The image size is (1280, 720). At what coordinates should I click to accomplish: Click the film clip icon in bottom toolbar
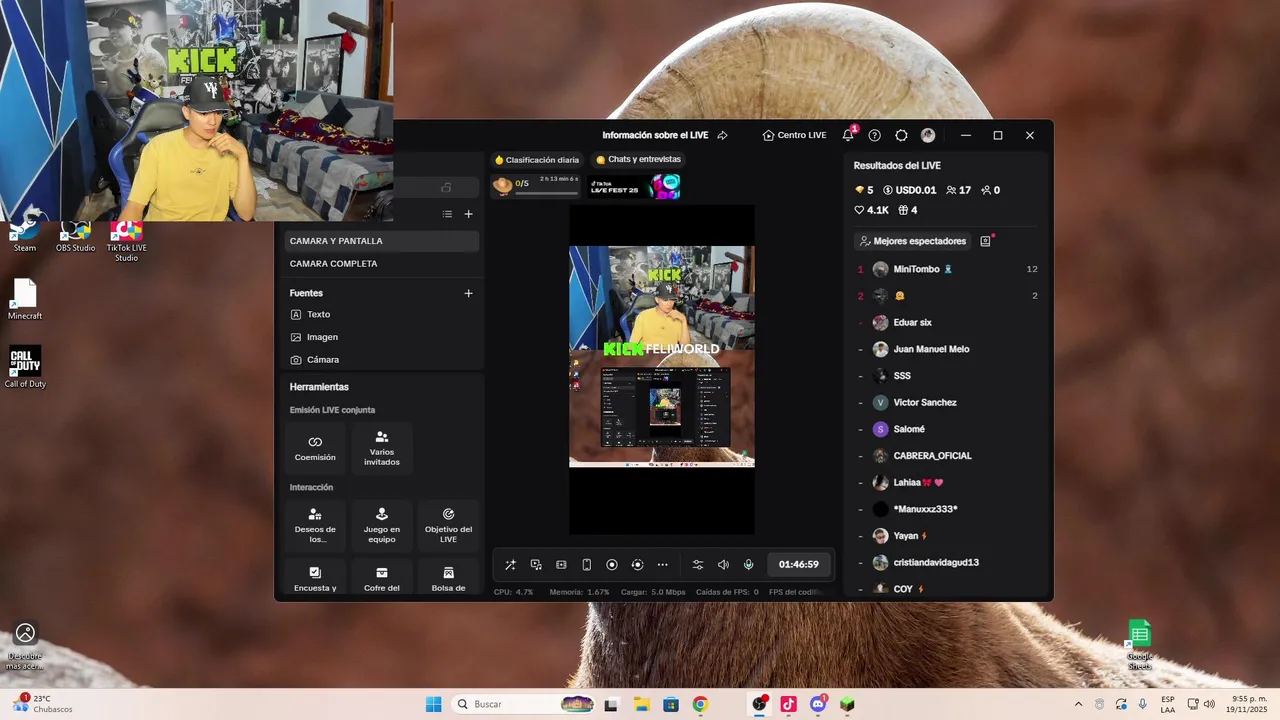tap(561, 565)
